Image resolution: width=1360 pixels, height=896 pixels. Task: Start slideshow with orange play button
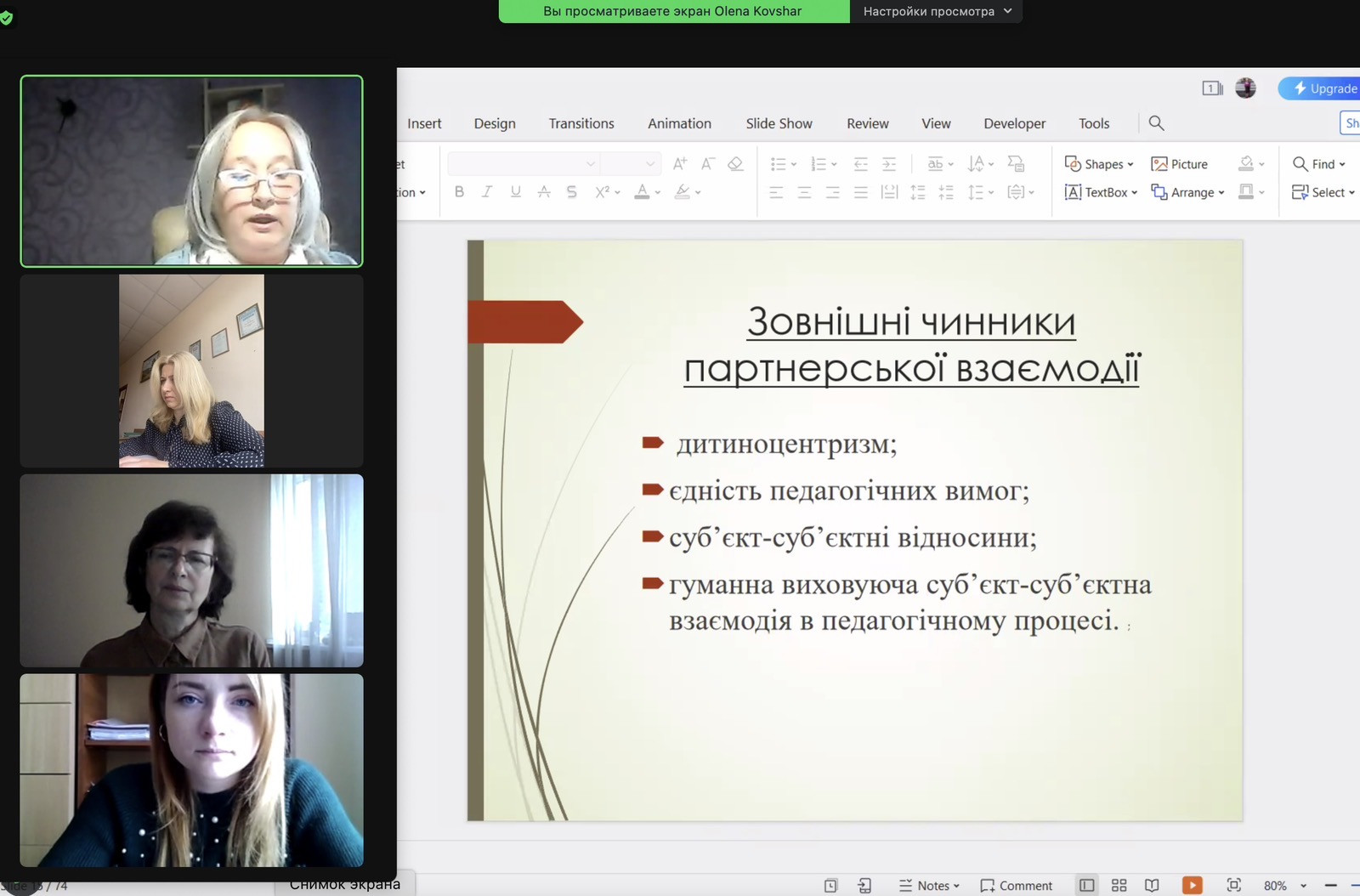point(1193,885)
